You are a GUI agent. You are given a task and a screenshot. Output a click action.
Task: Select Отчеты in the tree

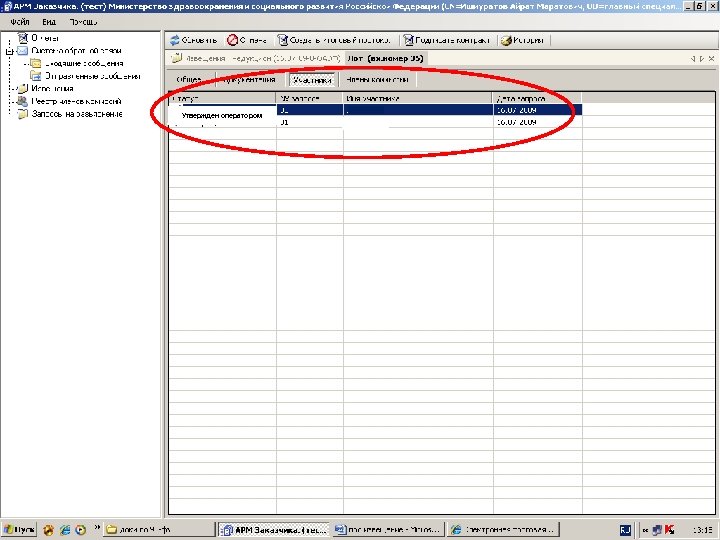click(x=45, y=38)
